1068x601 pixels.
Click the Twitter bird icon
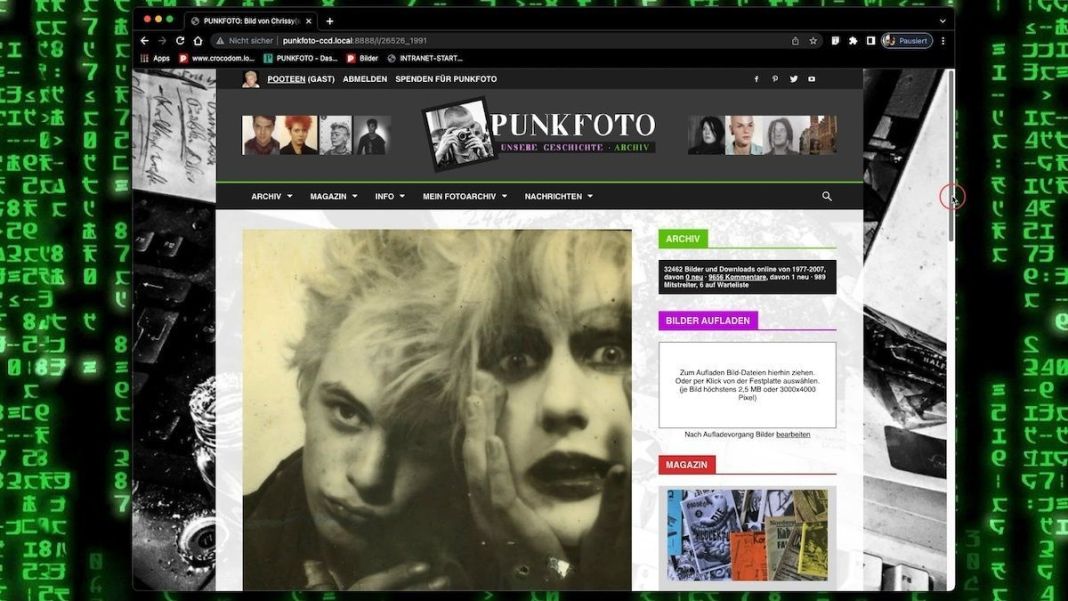pos(793,79)
